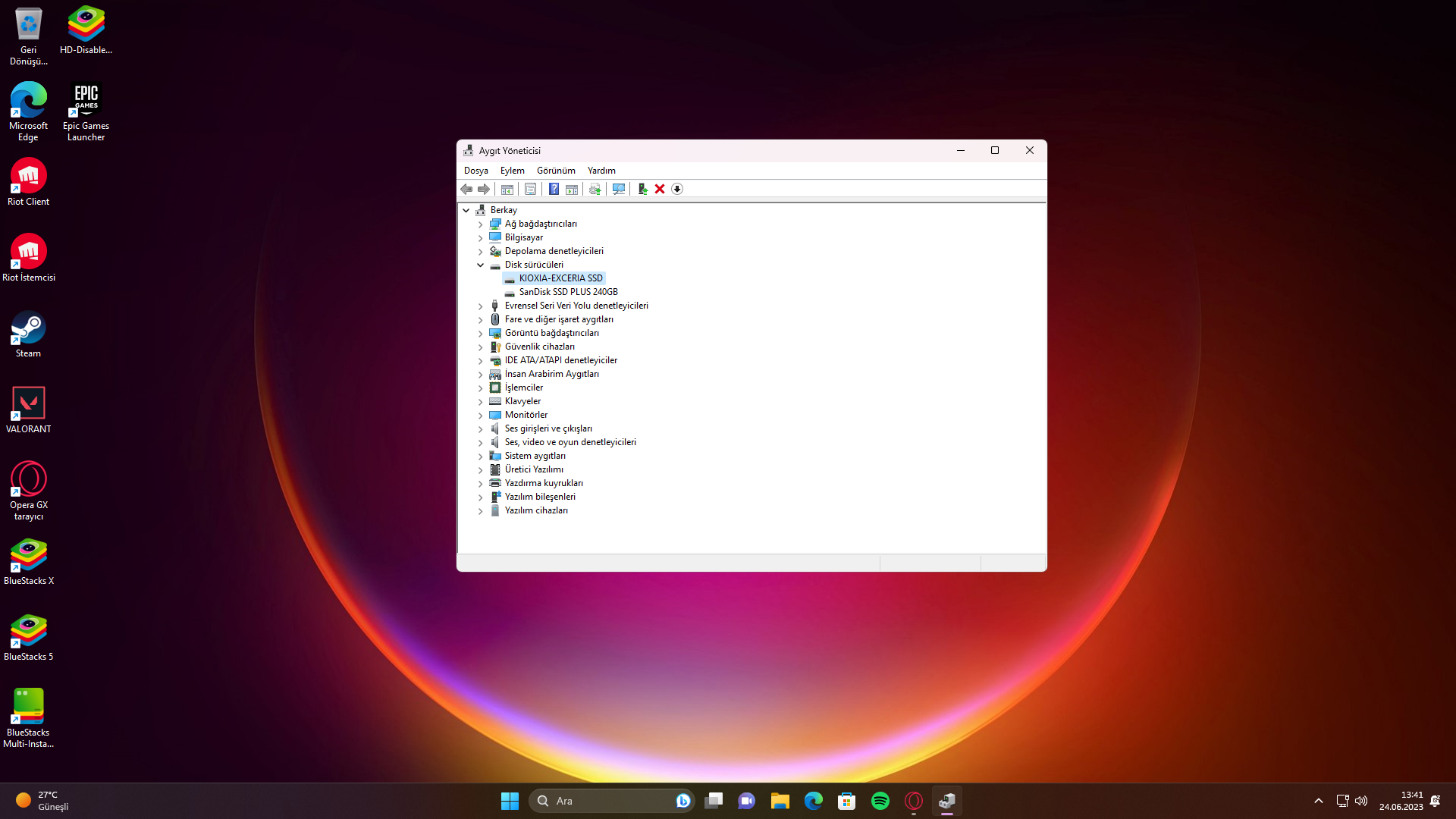Viewport: 1456px width, 819px height.
Task: Open the Eylem menu
Action: (x=512, y=171)
